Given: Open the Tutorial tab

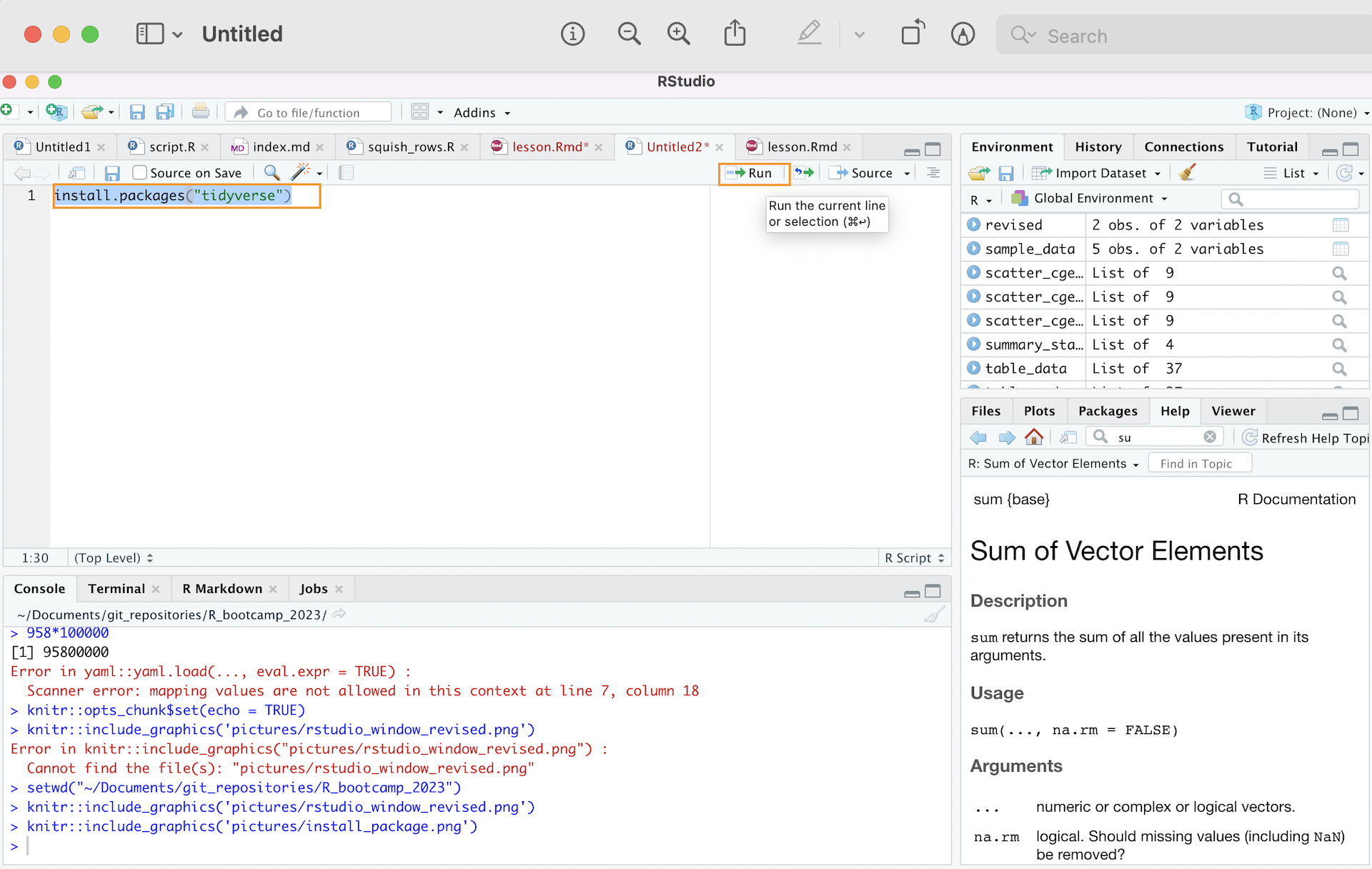Looking at the screenshot, I should pyautogui.click(x=1272, y=147).
